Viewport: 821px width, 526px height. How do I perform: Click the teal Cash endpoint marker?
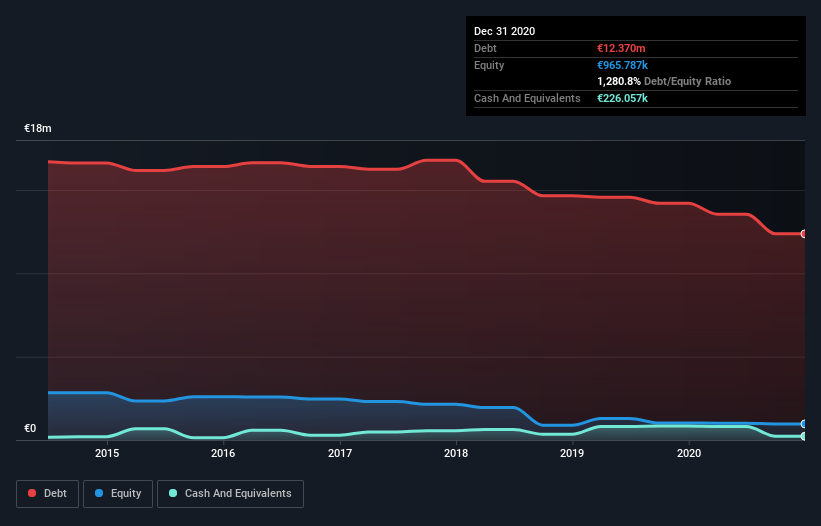(x=804, y=436)
